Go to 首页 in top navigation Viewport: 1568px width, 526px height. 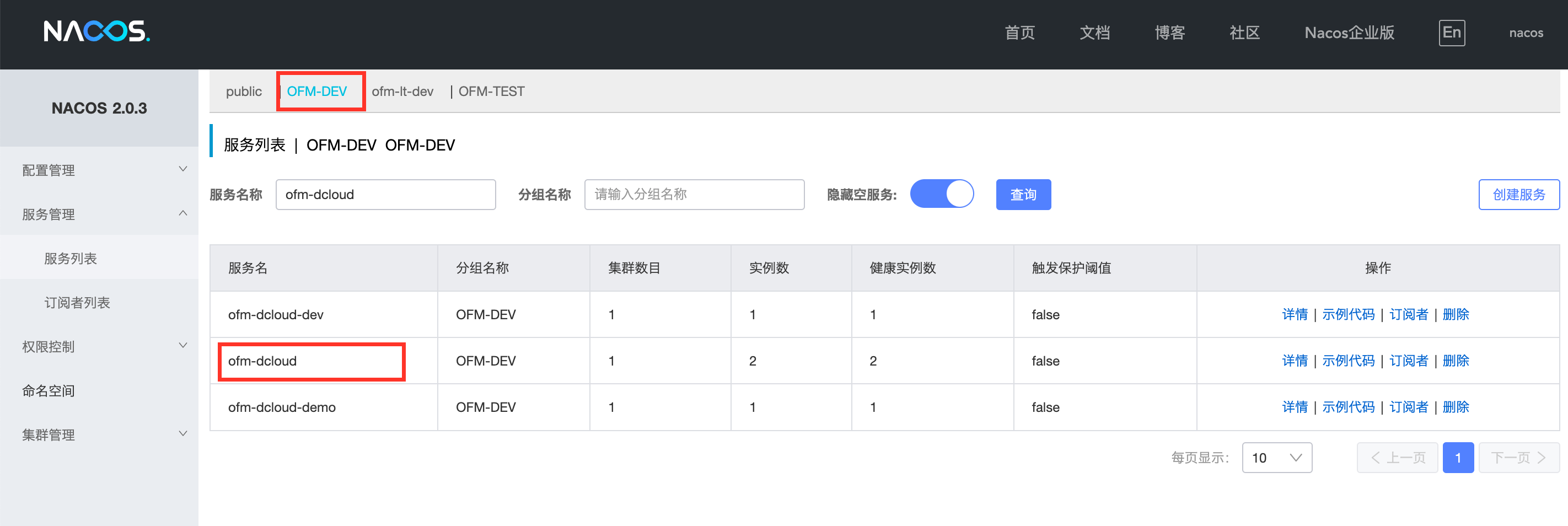1019,33
